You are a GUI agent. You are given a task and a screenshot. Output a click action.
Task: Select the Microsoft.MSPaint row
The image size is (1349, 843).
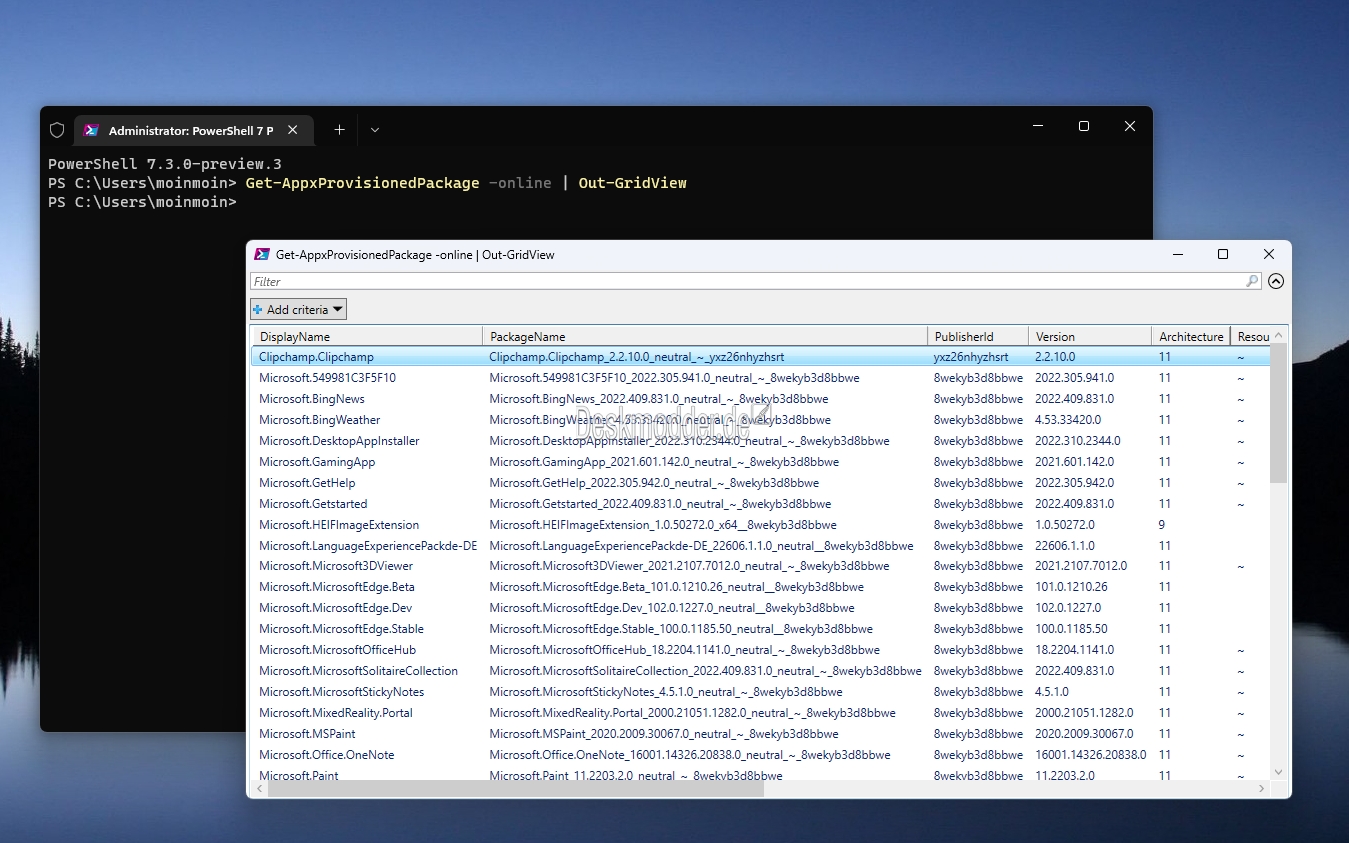(307, 734)
